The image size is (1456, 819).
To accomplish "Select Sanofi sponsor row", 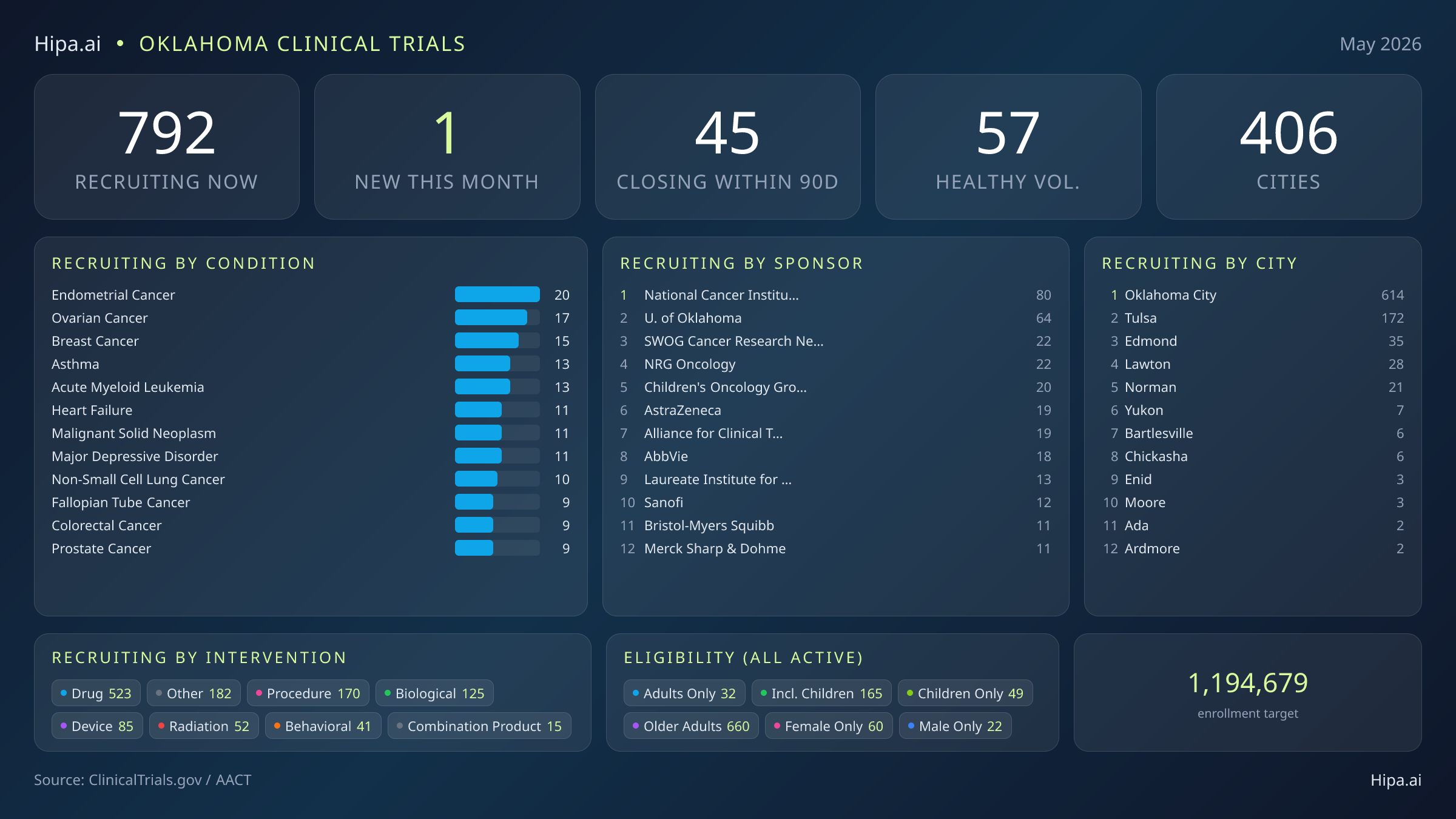I will (x=835, y=502).
